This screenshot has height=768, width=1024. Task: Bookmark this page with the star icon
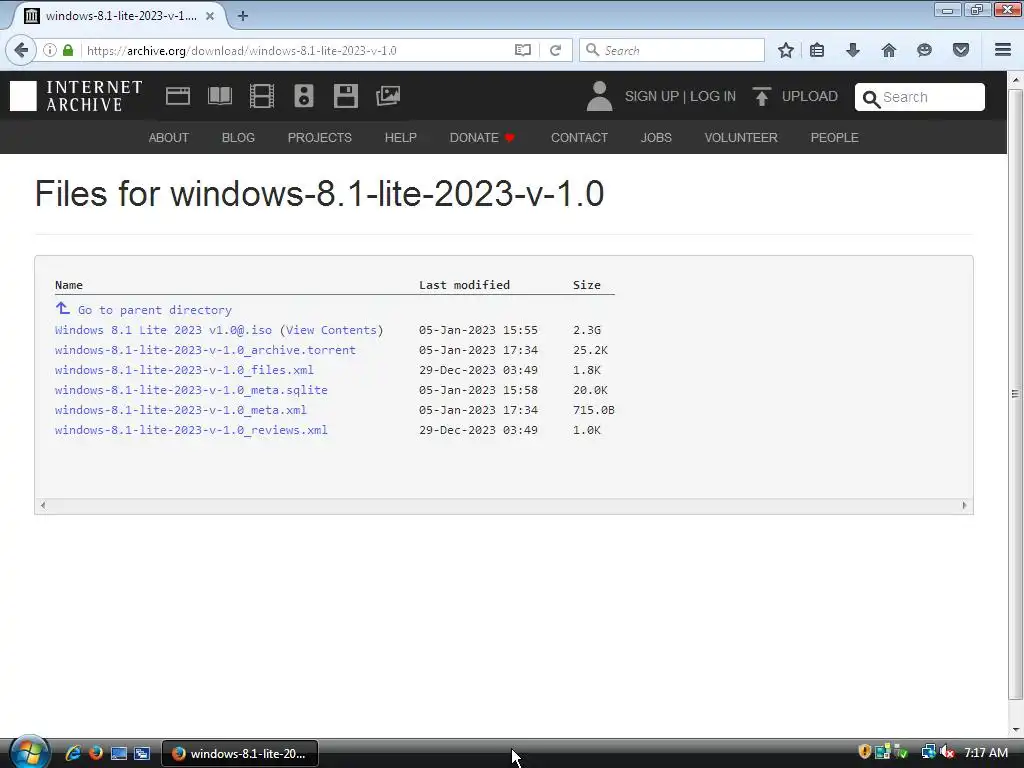pos(786,50)
